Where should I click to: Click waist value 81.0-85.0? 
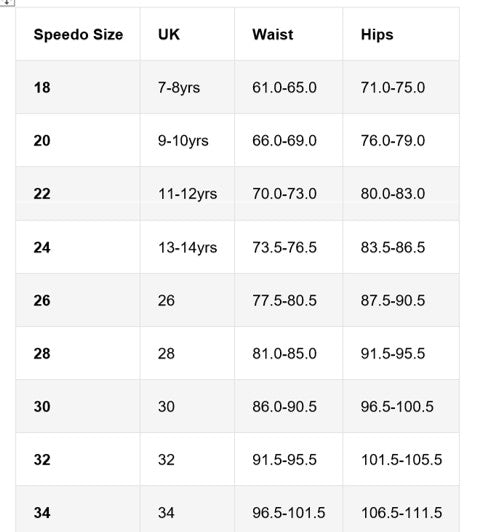point(288,353)
